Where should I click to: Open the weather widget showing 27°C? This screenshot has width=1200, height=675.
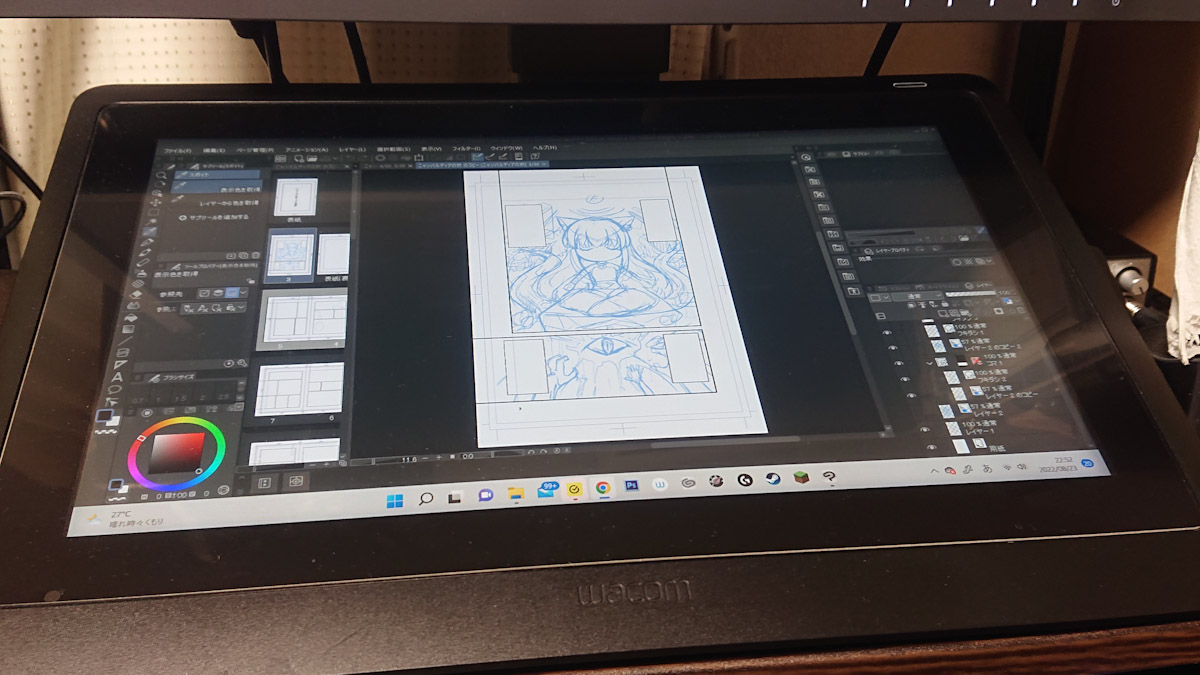click(x=125, y=518)
